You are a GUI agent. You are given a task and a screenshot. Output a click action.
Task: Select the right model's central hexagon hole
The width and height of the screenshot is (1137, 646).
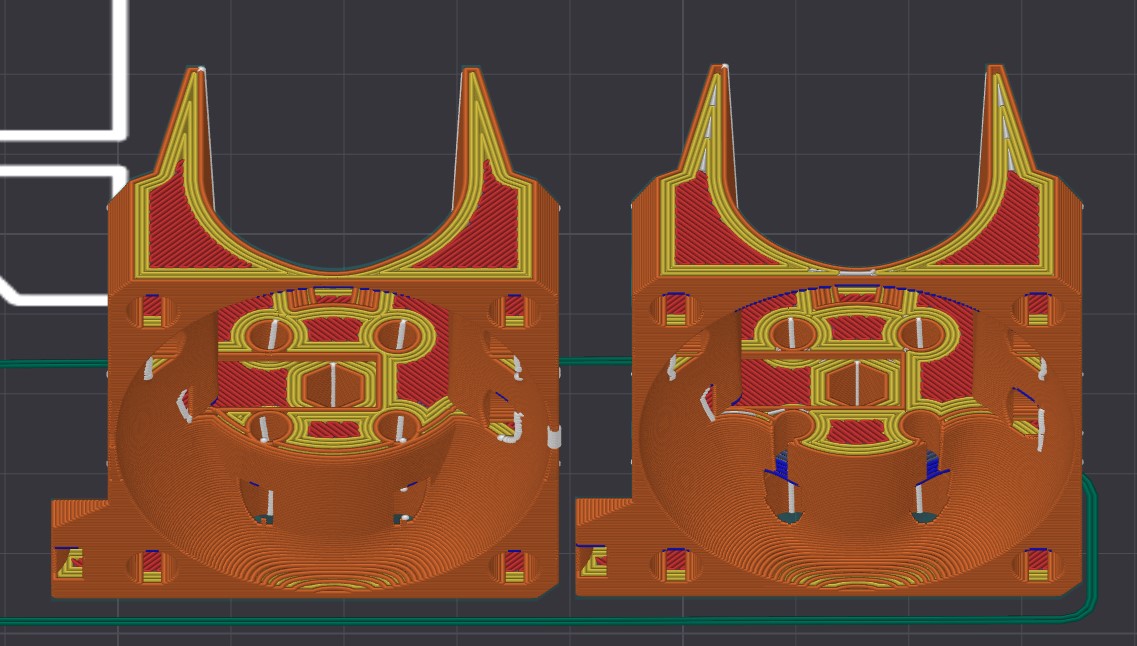[x=855, y=383]
